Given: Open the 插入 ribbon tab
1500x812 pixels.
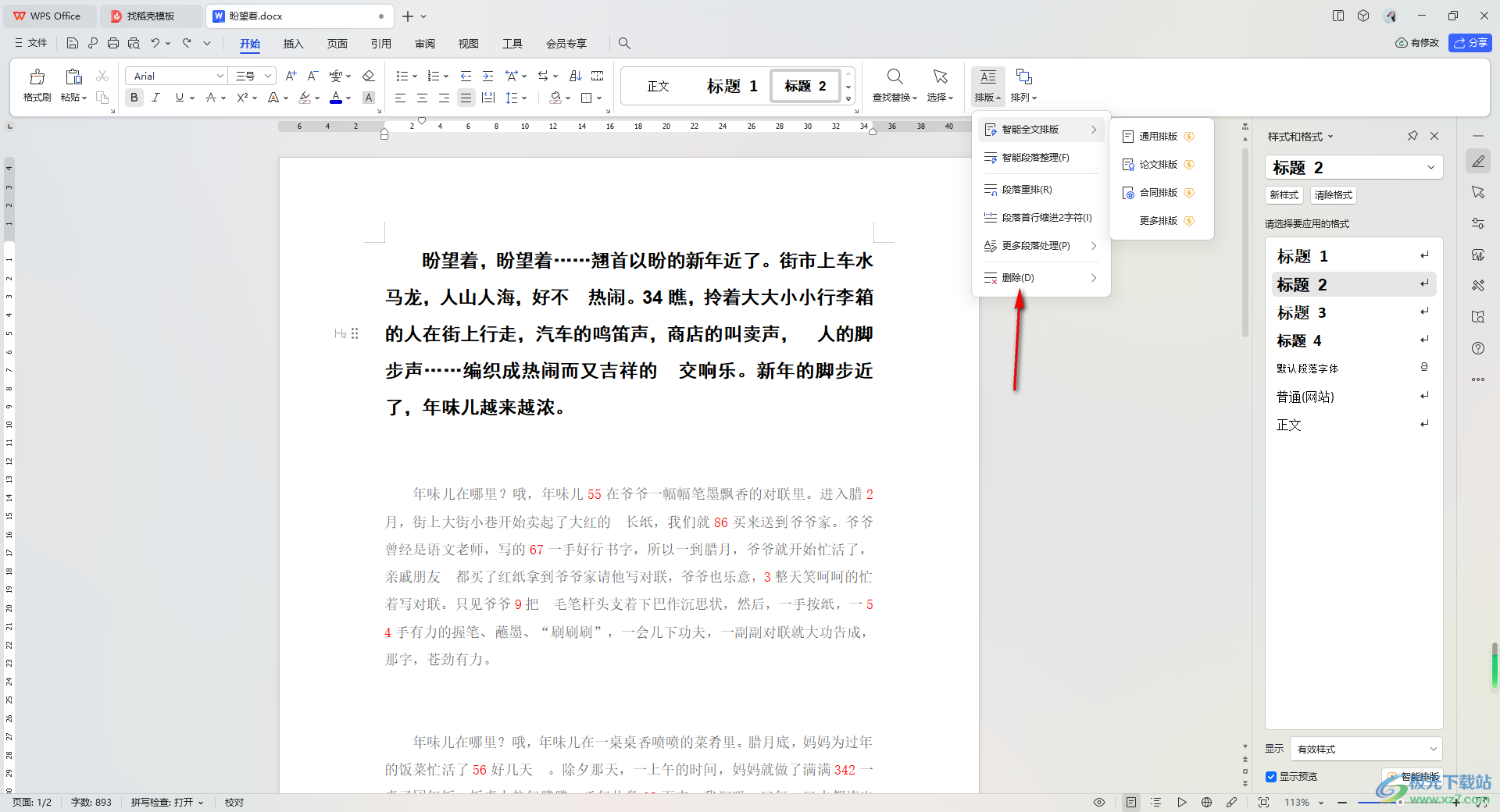Looking at the screenshot, I should tap(293, 44).
